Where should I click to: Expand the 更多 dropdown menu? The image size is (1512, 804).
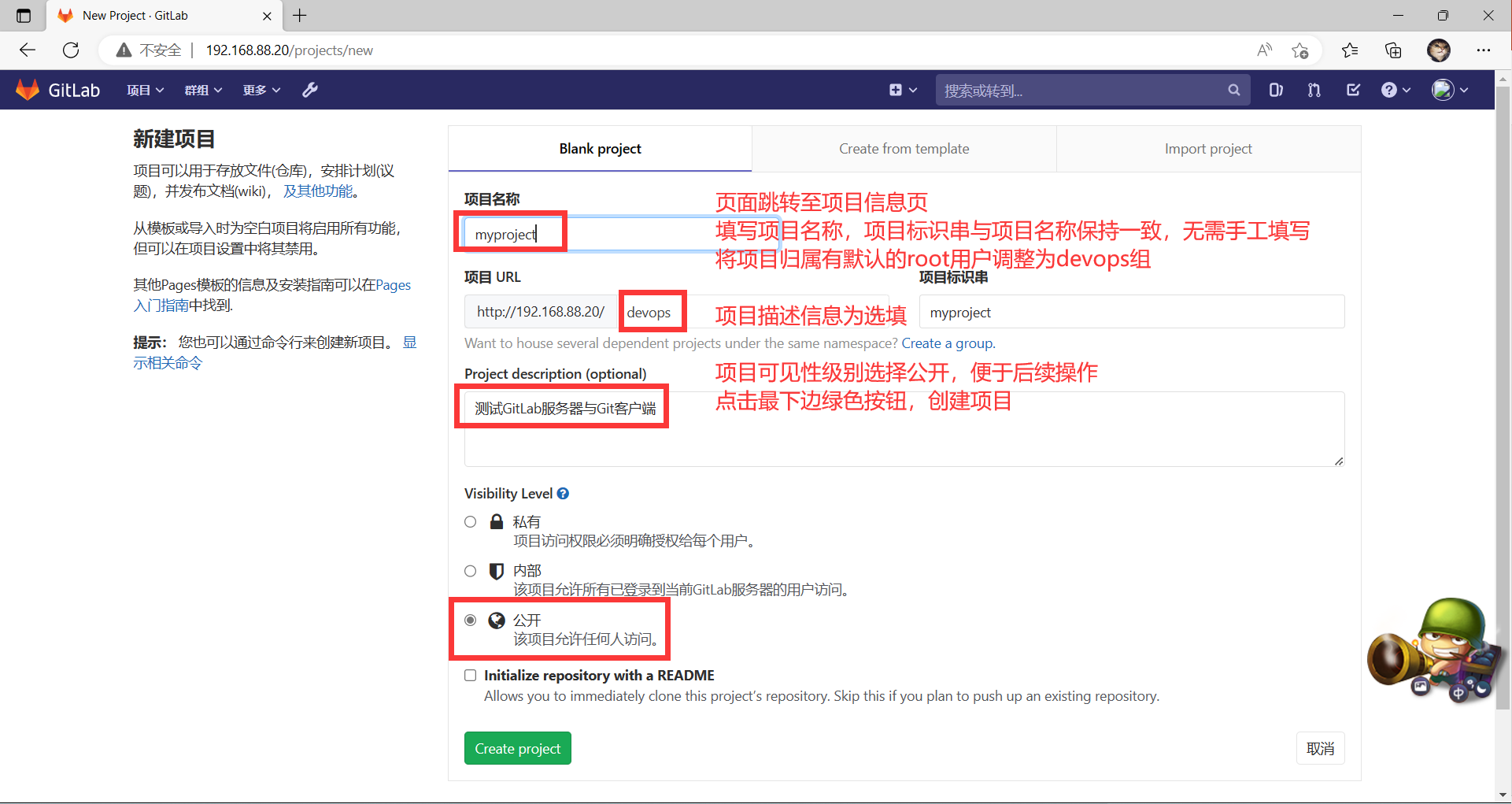pyautogui.click(x=261, y=90)
